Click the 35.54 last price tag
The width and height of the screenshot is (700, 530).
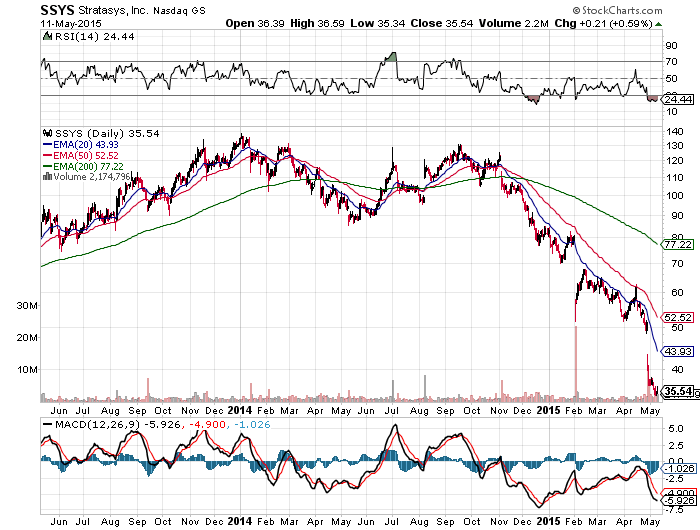pyautogui.click(x=678, y=392)
